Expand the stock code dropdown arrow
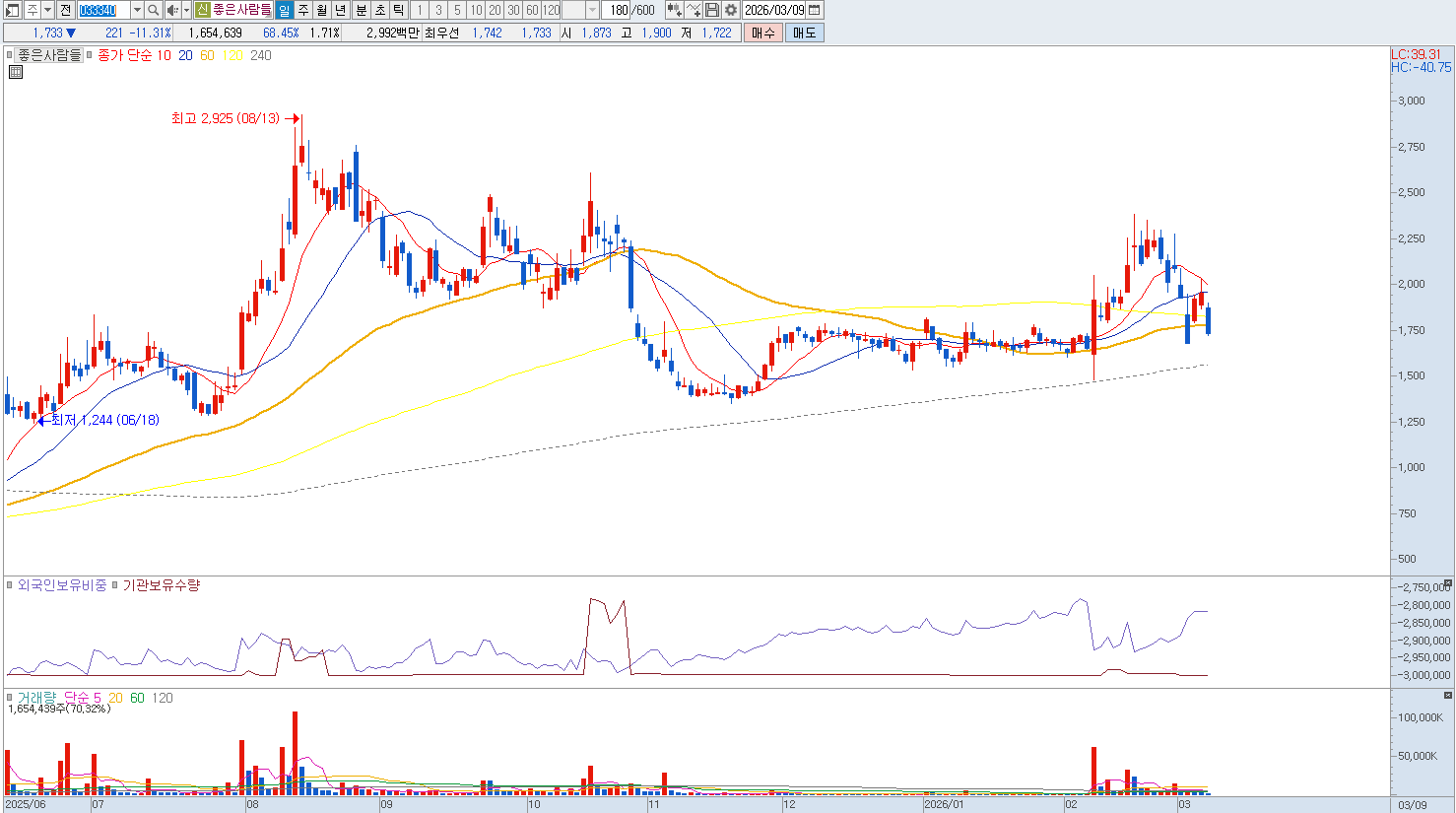The width and height of the screenshot is (1456, 813). click(137, 10)
